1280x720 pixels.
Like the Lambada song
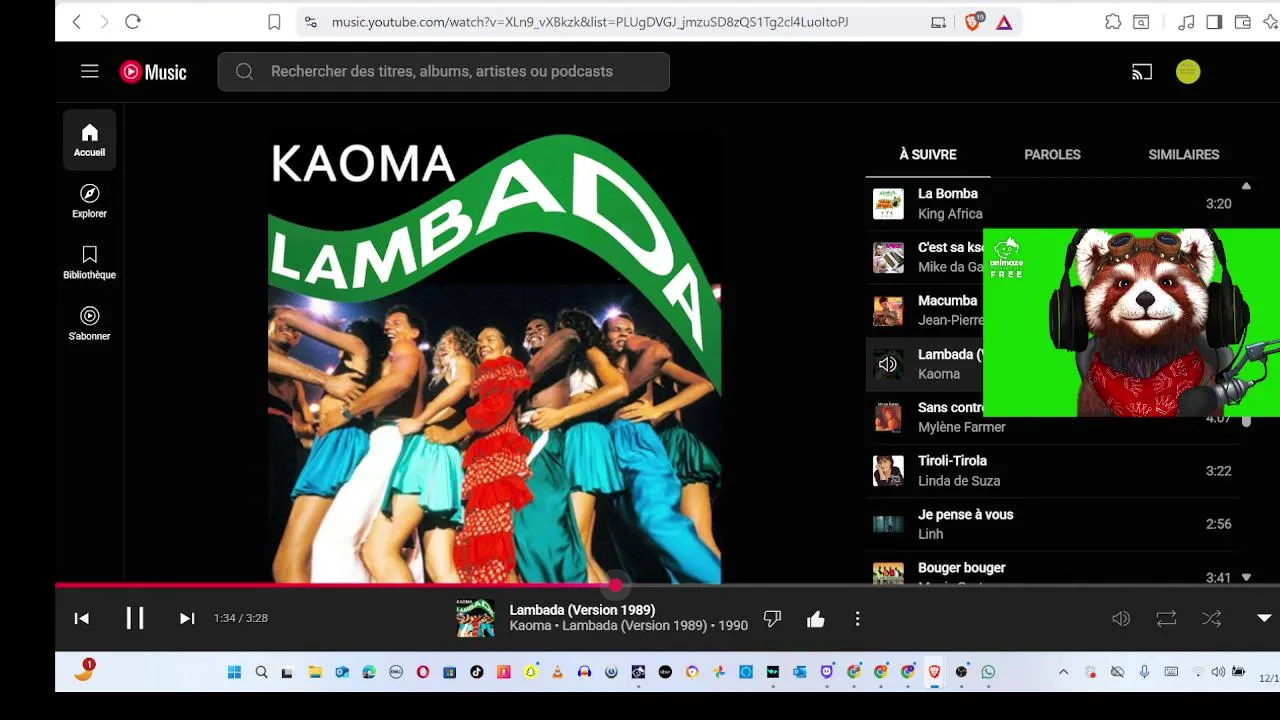tap(816, 619)
